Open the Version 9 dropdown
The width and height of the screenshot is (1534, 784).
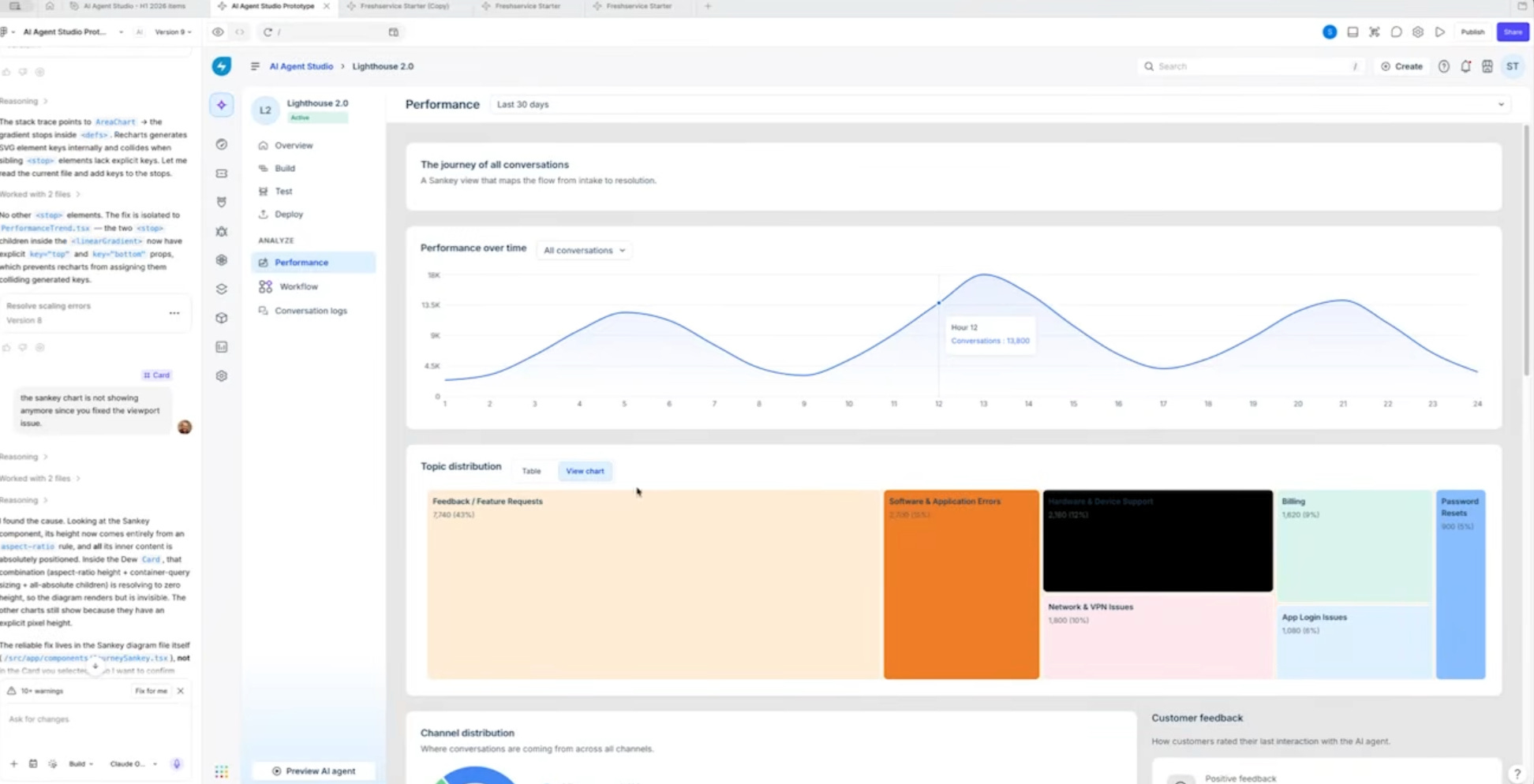(173, 32)
